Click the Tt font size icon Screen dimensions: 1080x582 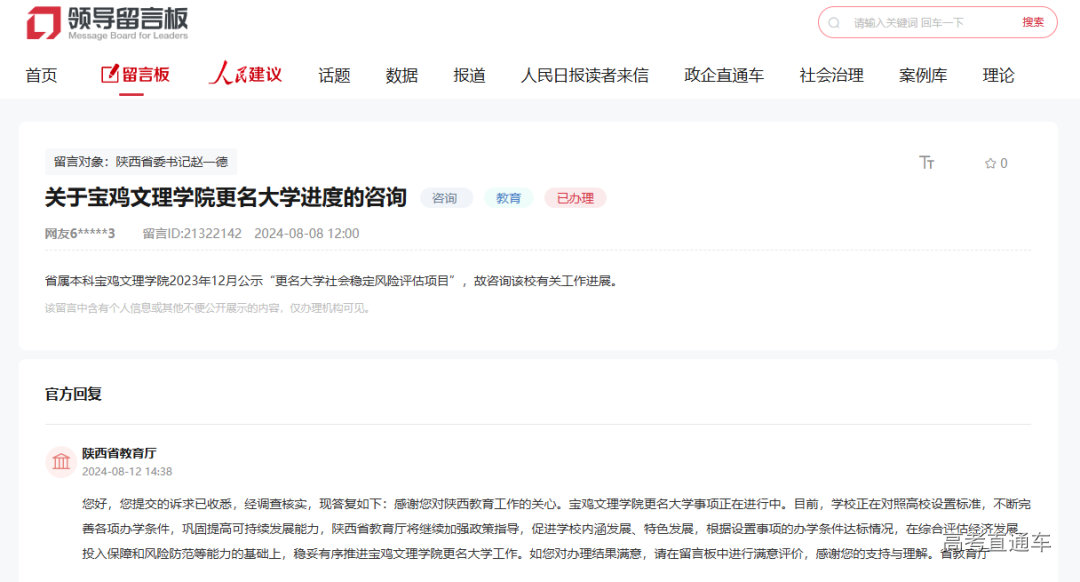point(927,162)
